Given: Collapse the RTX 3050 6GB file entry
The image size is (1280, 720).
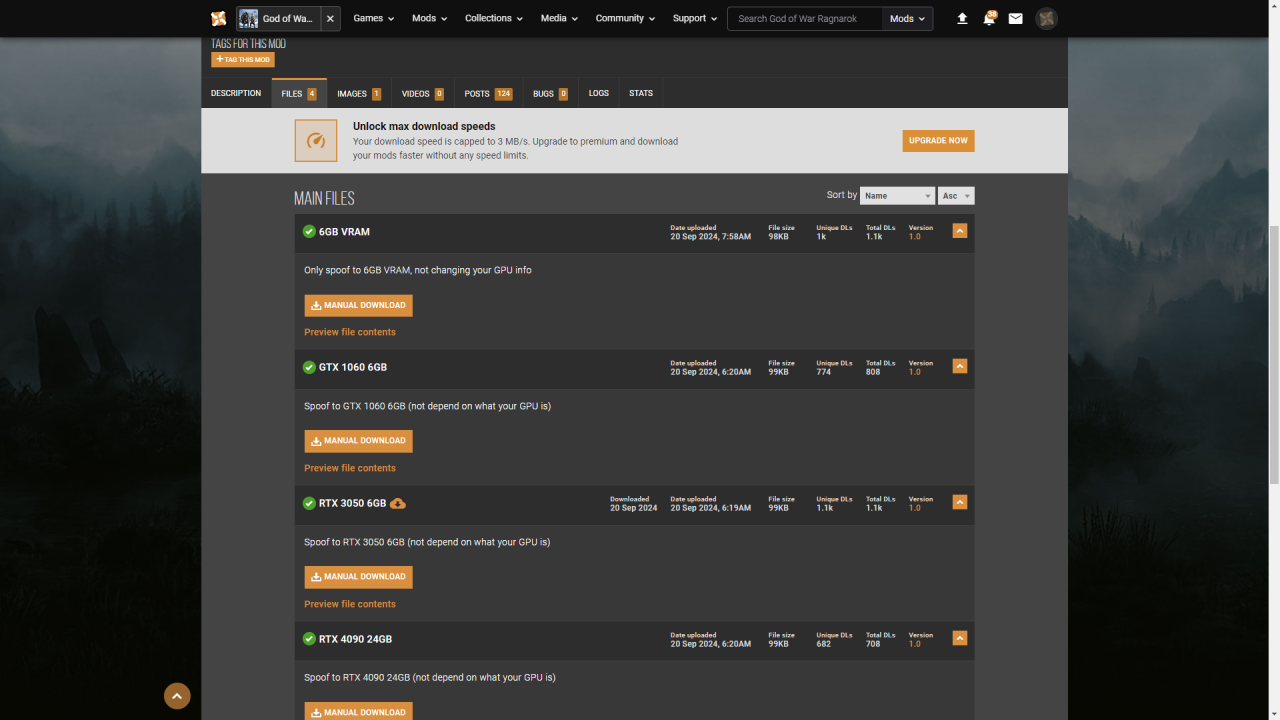Looking at the screenshot, I should pos(959,502).
